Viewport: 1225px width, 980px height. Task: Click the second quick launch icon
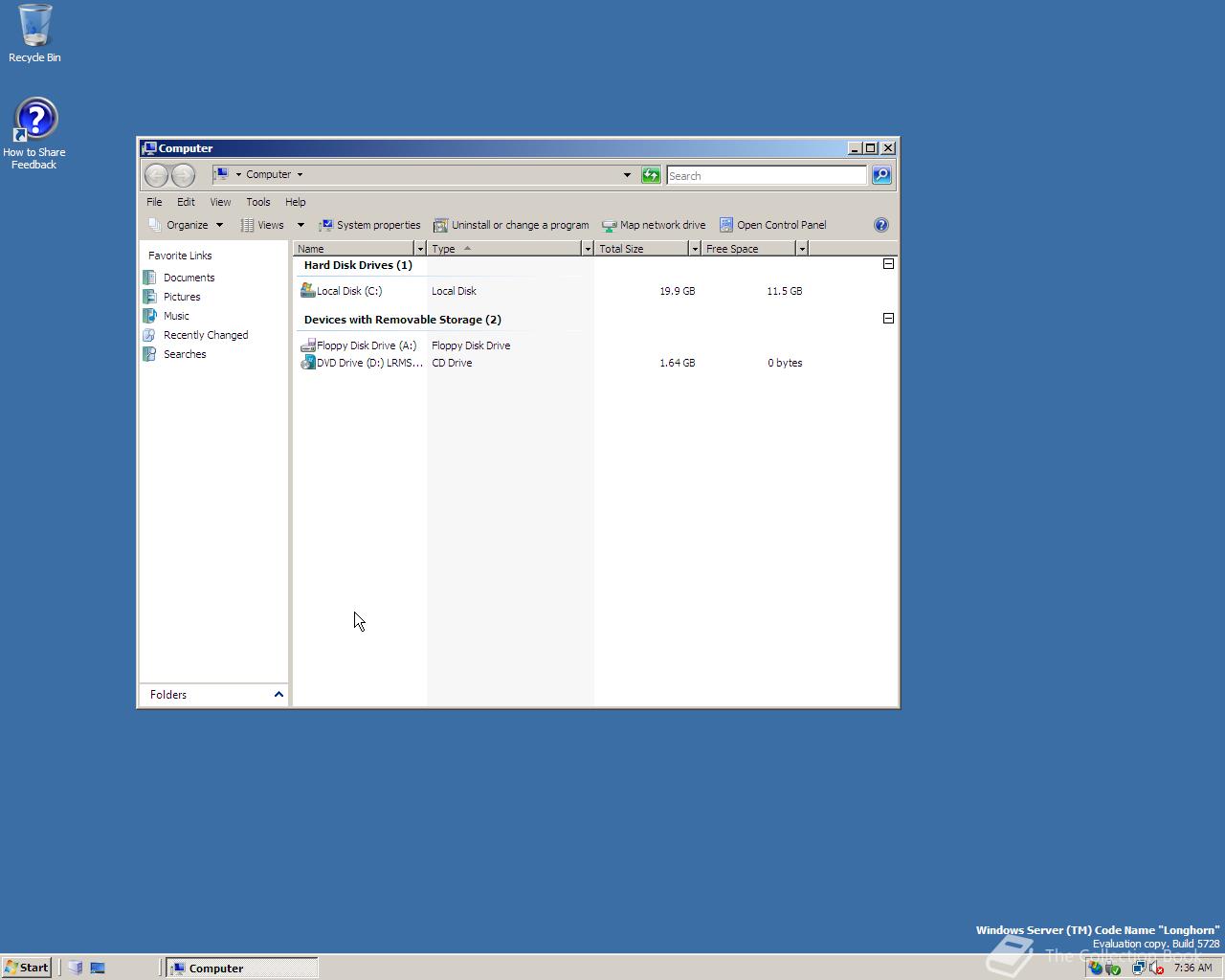(x=98, y=968)
